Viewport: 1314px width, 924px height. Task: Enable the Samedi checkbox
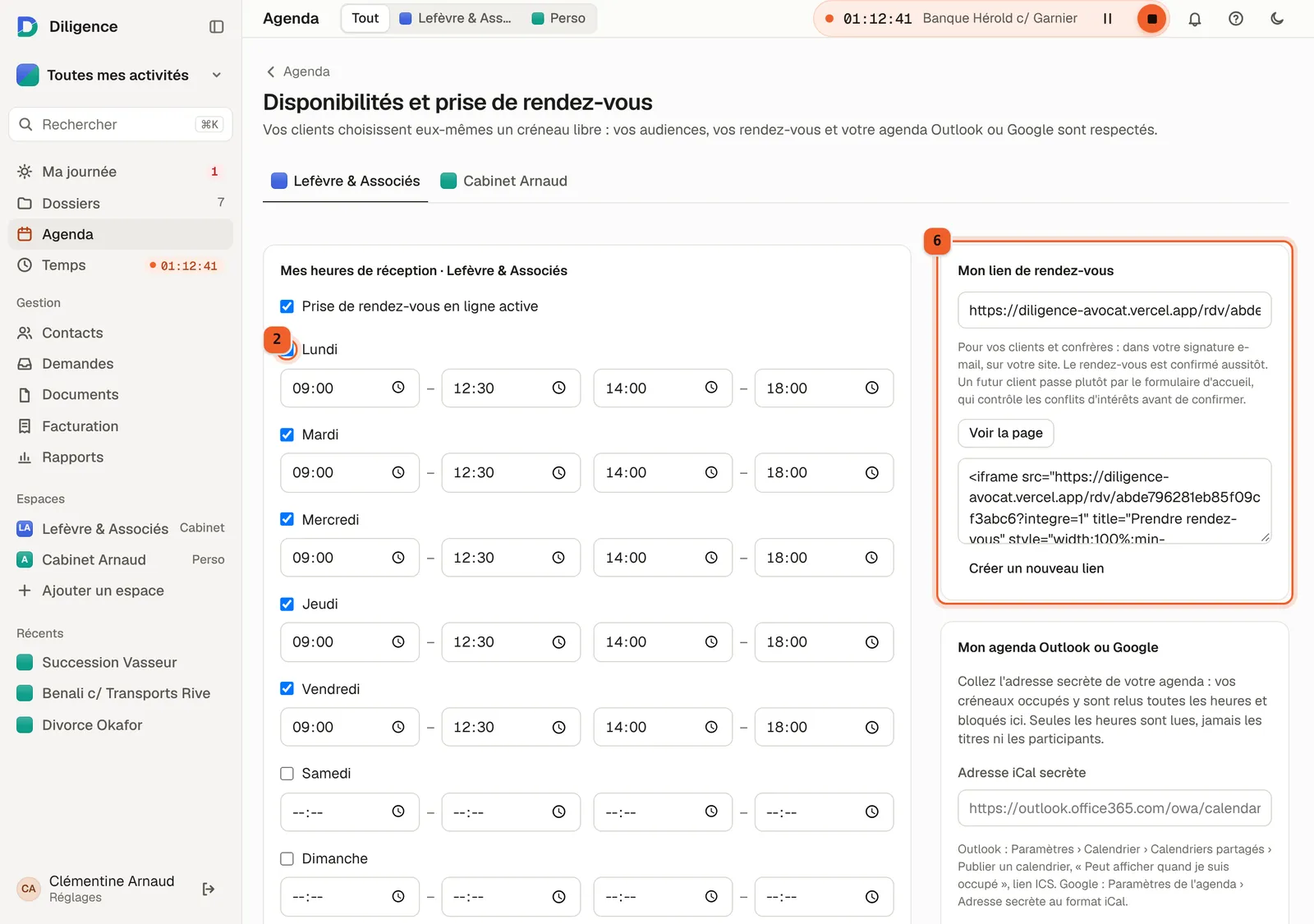coord(287,773)
